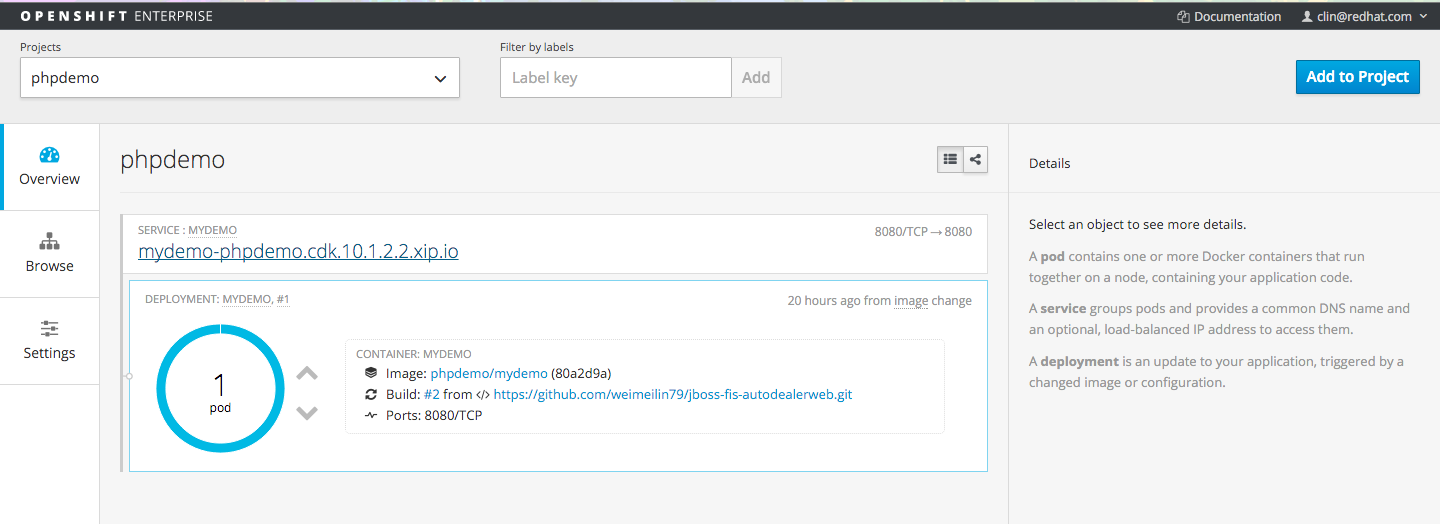Click the user avatar icon
The height and width of the screenshot is (524, 1440).
pos(1306,16)
